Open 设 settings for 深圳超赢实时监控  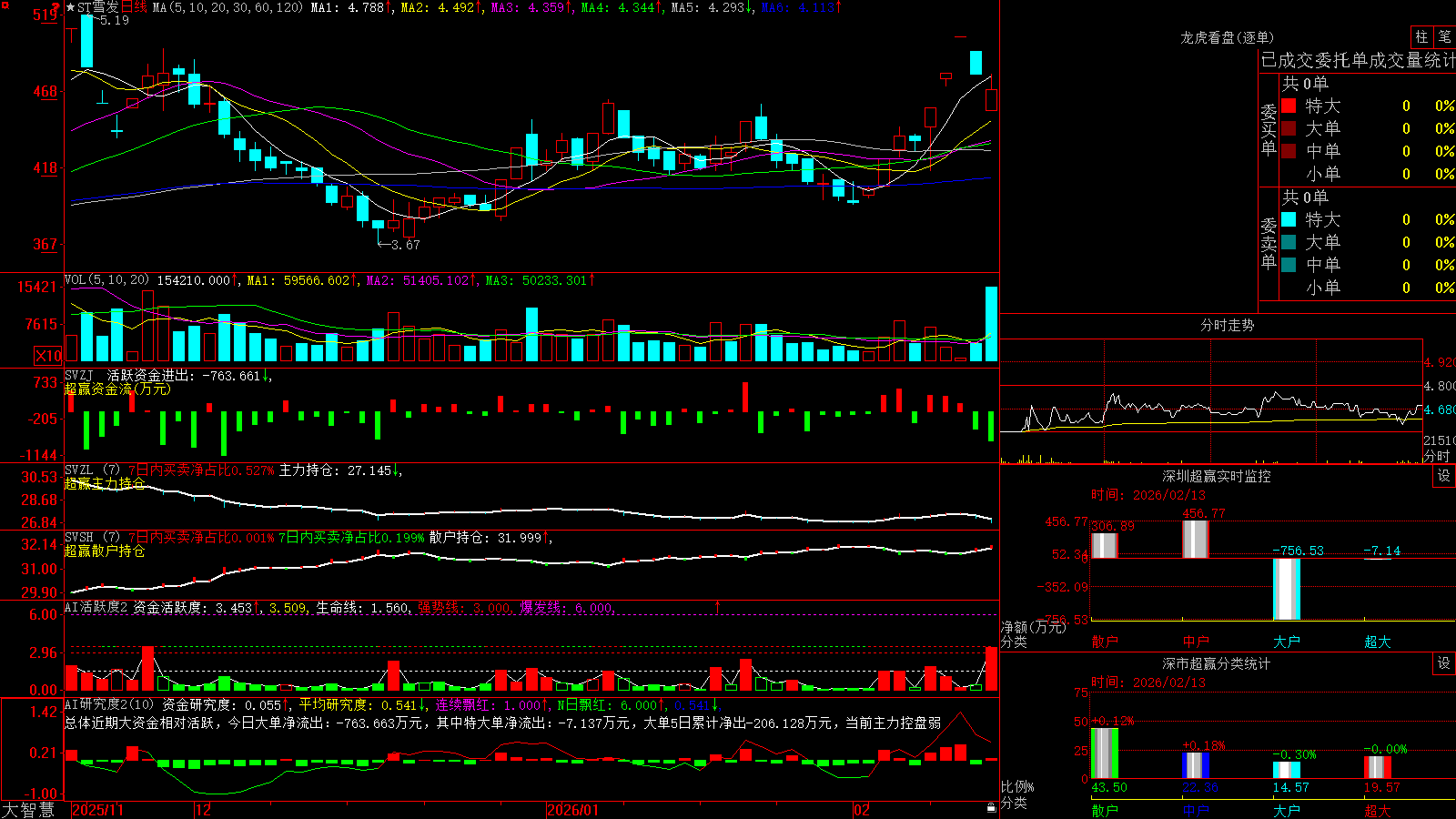1444,476
